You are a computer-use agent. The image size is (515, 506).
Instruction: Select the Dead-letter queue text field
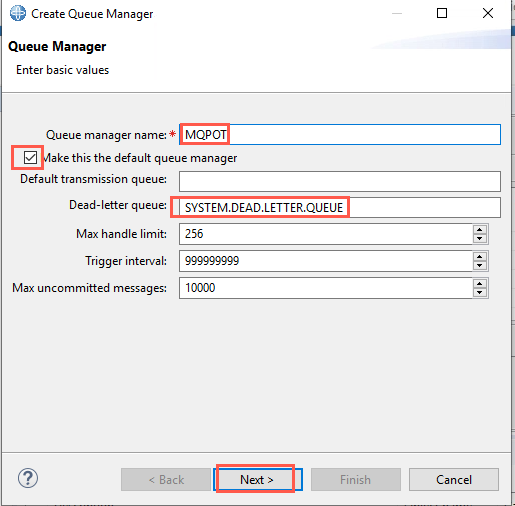340,207
